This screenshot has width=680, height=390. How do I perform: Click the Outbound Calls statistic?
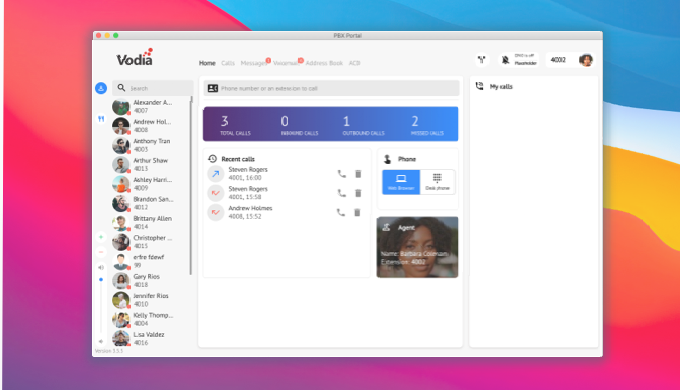pos(363,125)
